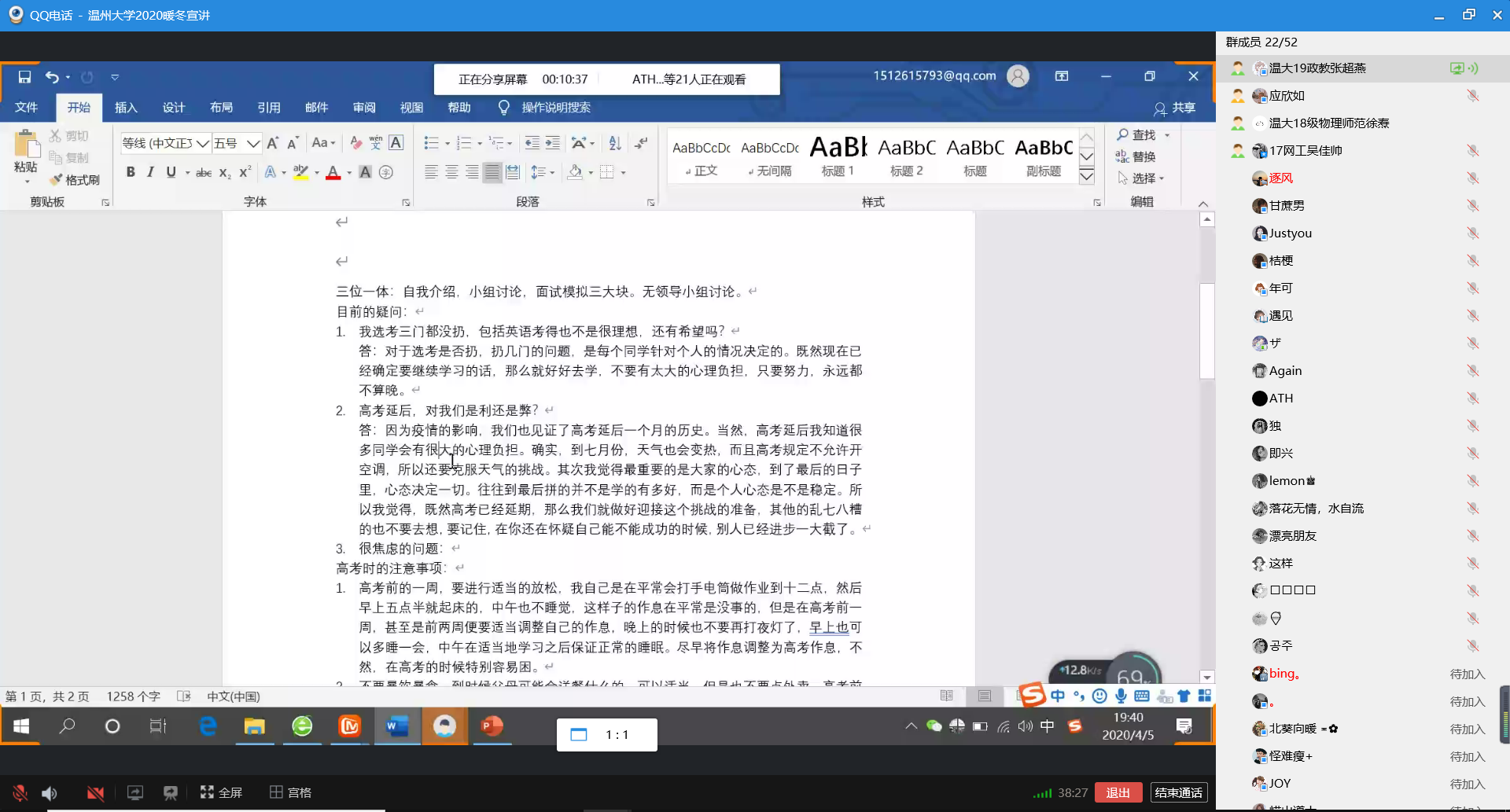The width and height of the screenshot is (1510, 812).
Task: Toggle the muted microphone in call bar
Action: pyautogui.click(x=20, y=792)
